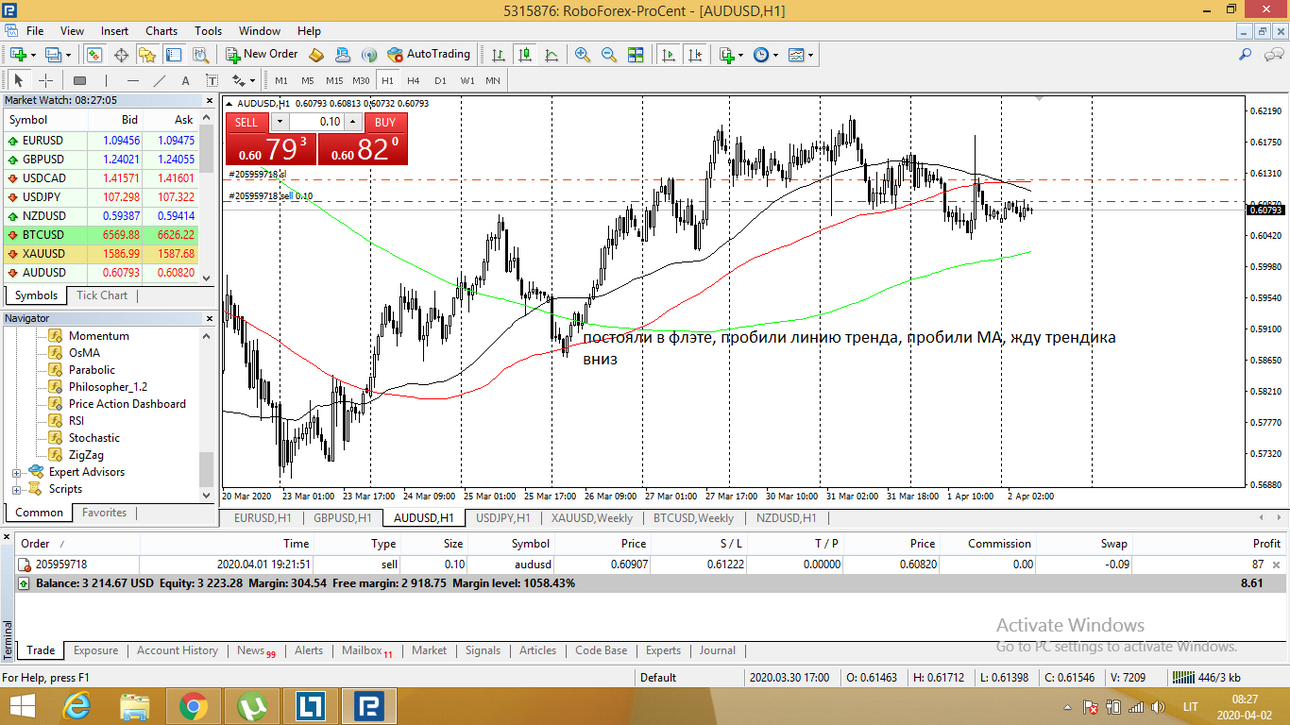
Task: Open MetaEditor with the yellow book icon
Action: pos(315,54)
